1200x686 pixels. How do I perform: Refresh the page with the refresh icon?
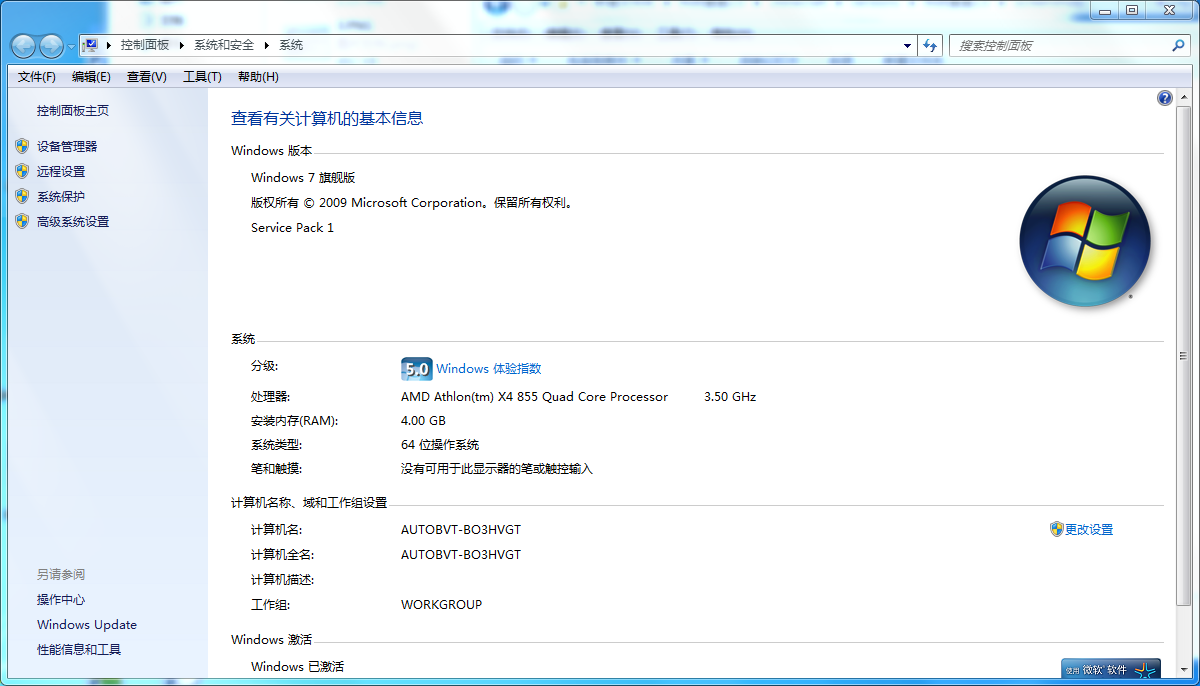[x=931, y=46]
